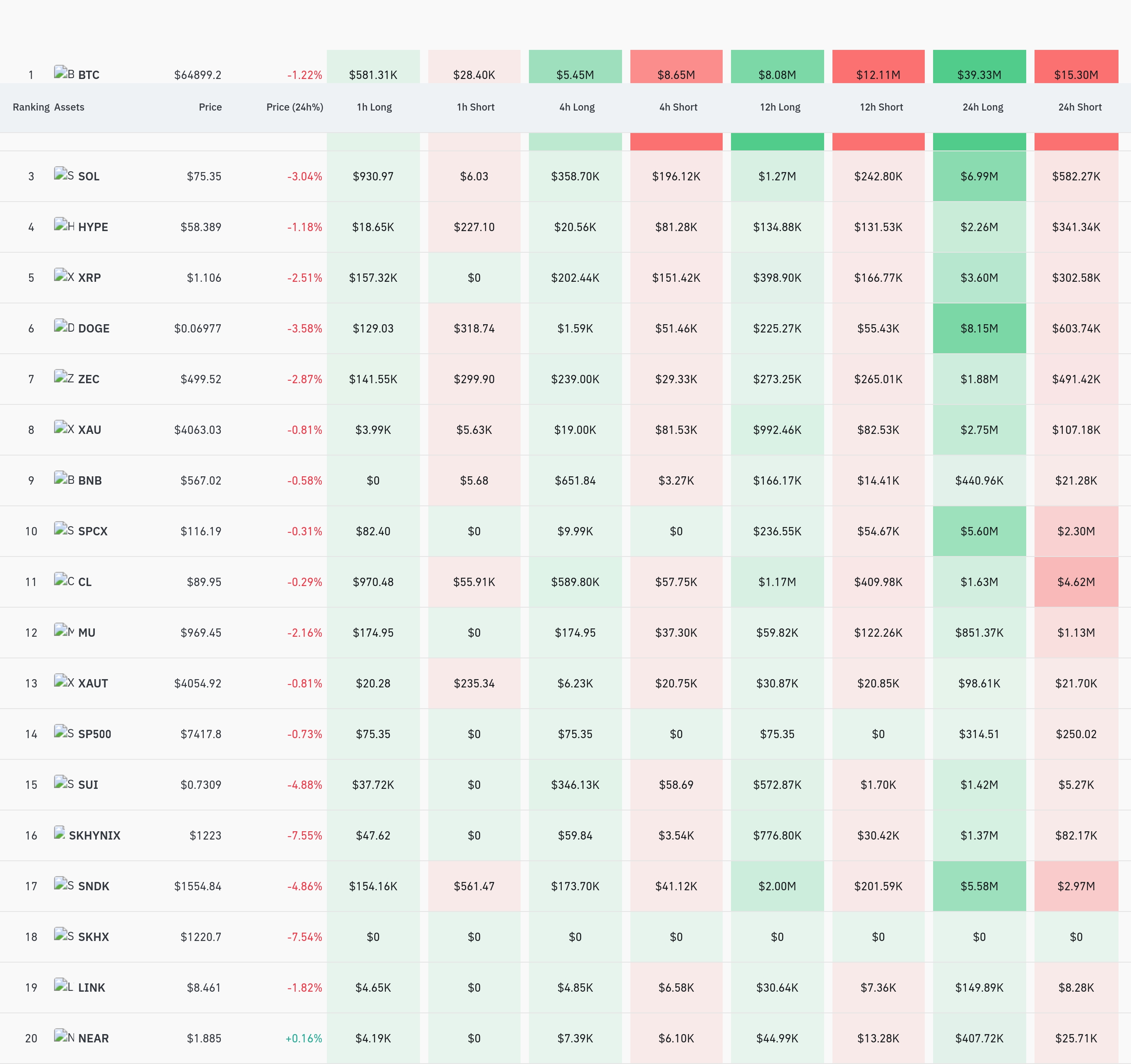Click the LINK coin icon

coord(64,985)
